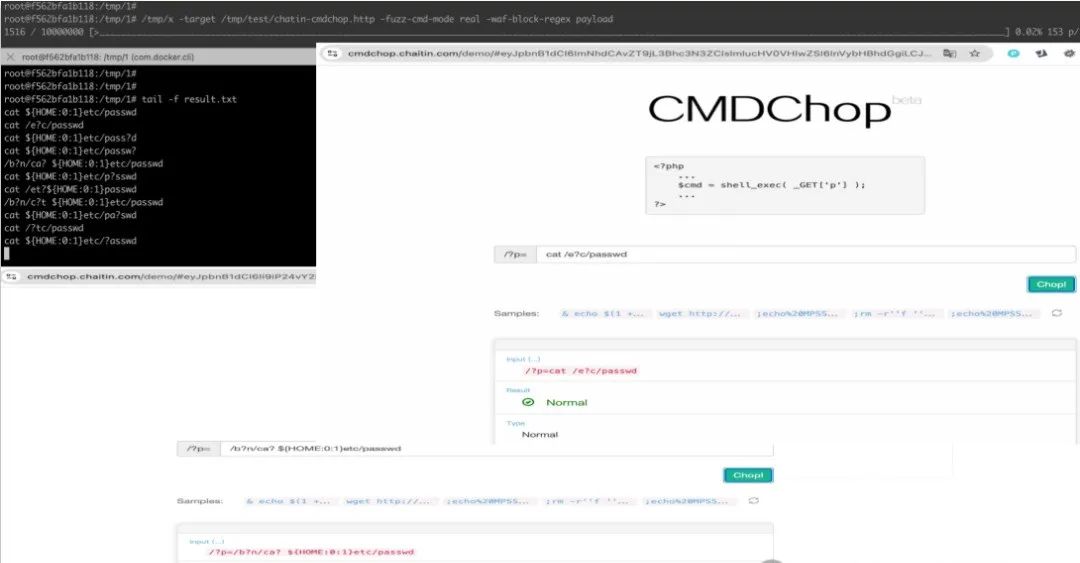Click the /?p= prefix label in upper page
The image size is (1080, 563).
point(515,254)
